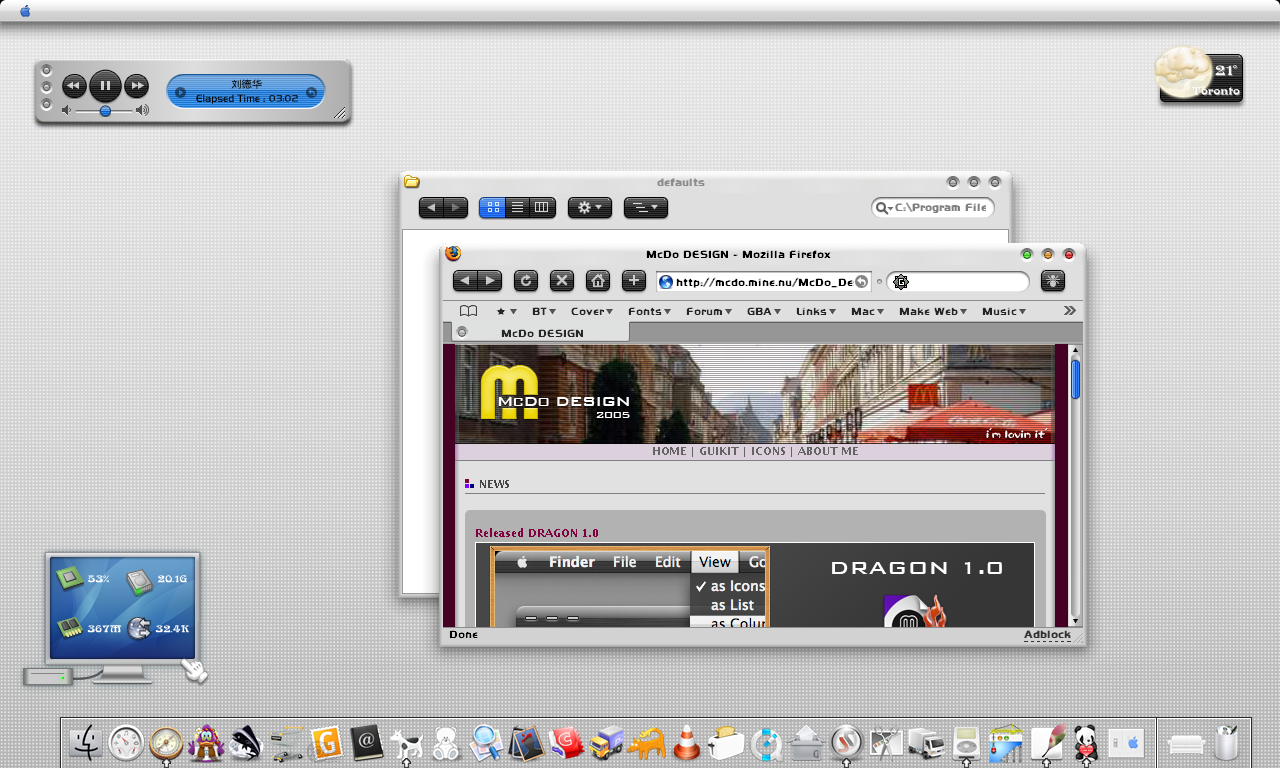This screenshot has height=768, width=1280.
Task: Open the Apple menu in the top bar
Action: coord(25,11)
